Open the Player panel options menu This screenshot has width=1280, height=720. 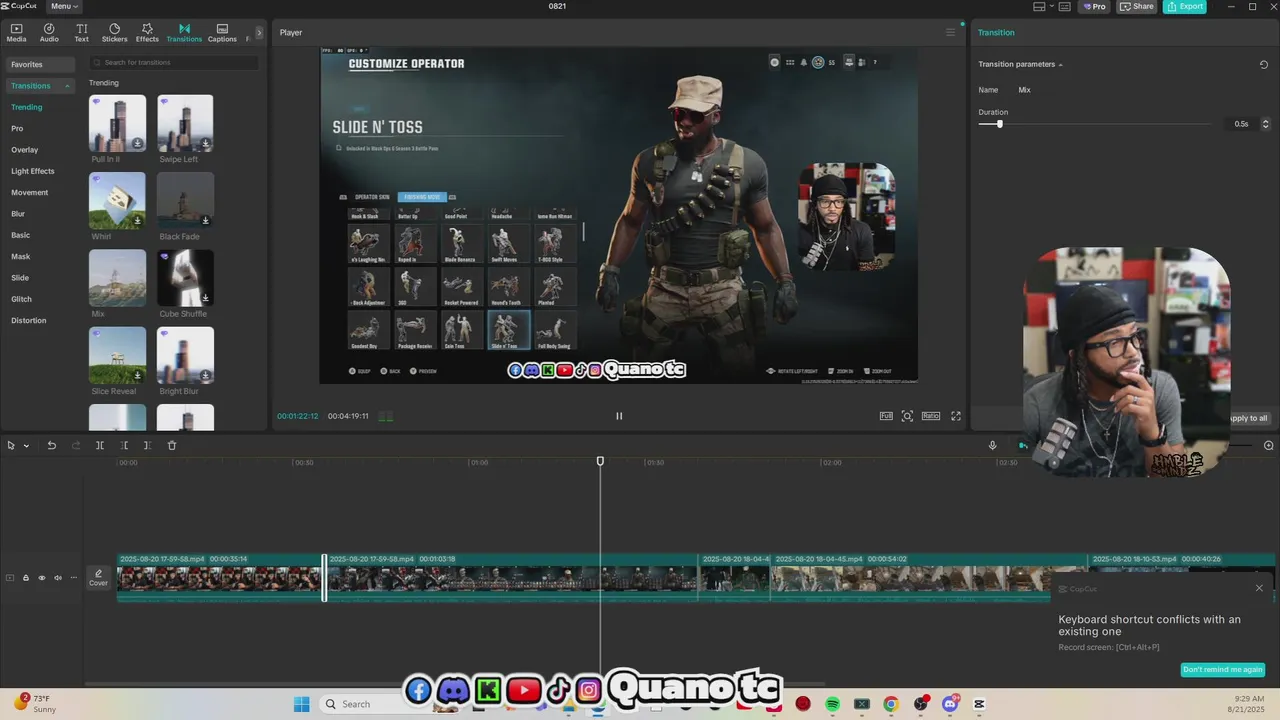(950, 32)
